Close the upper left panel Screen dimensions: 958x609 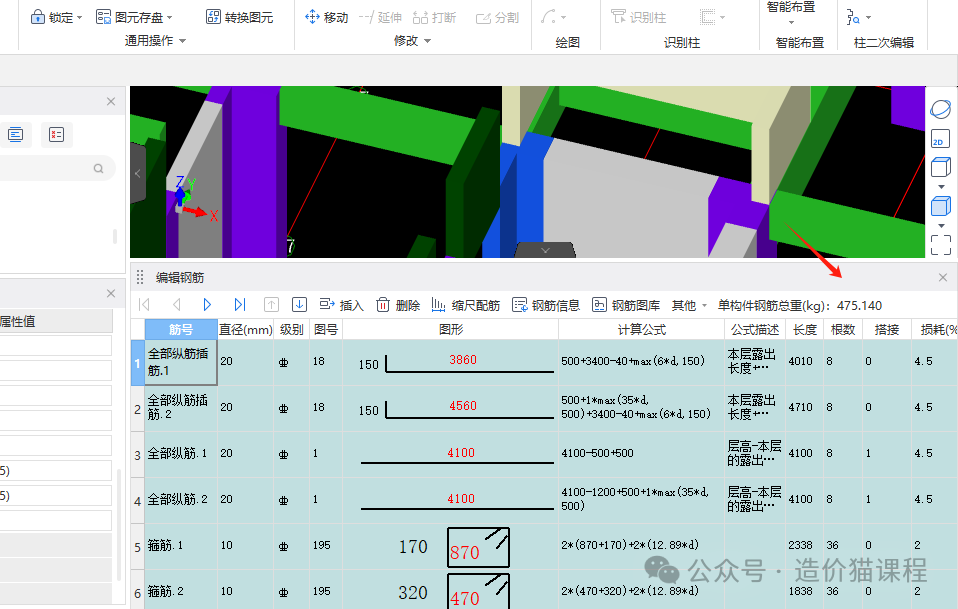(x=111, y=101)
